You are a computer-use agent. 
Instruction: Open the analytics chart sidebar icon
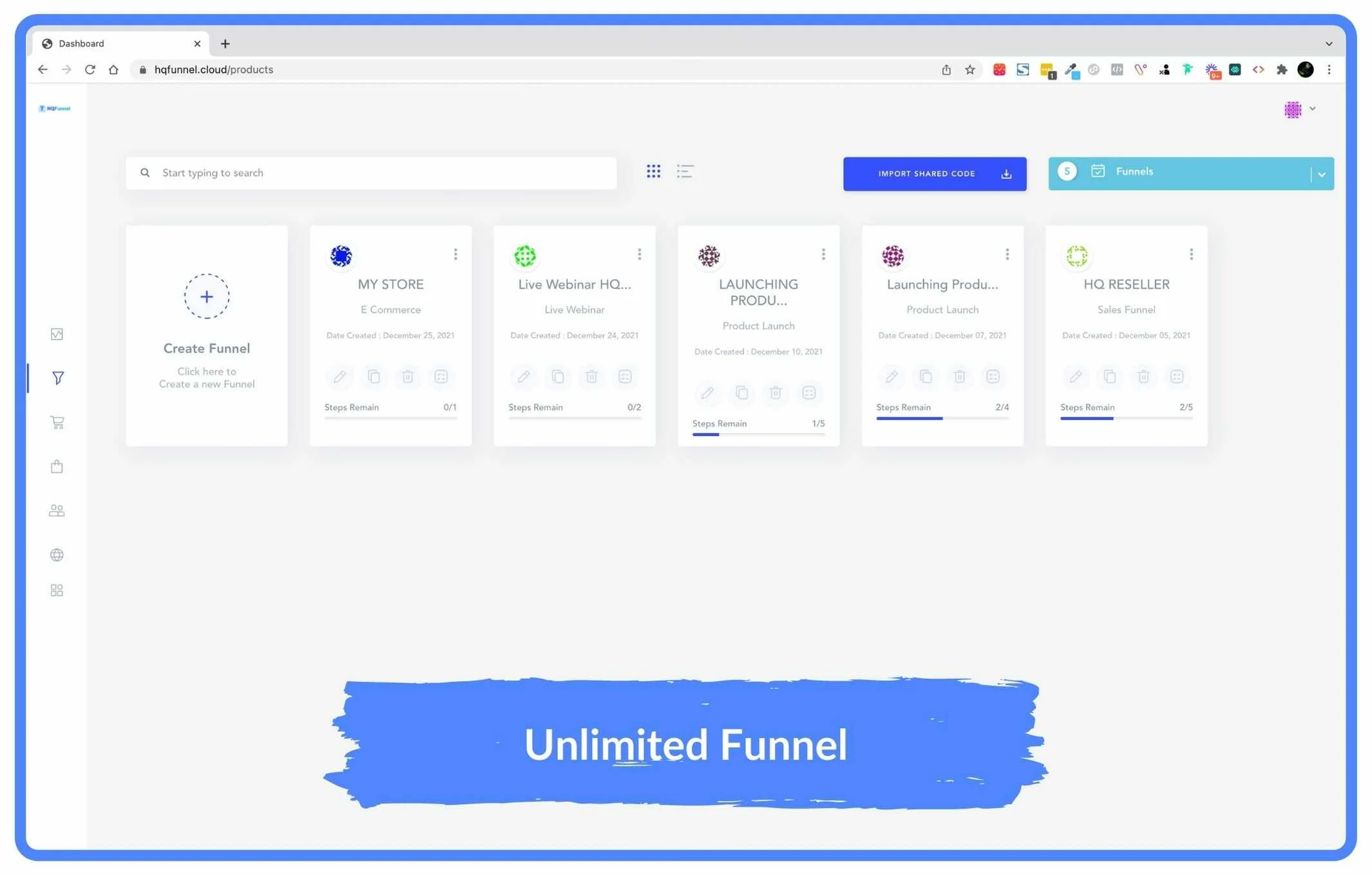pos(57,334)
